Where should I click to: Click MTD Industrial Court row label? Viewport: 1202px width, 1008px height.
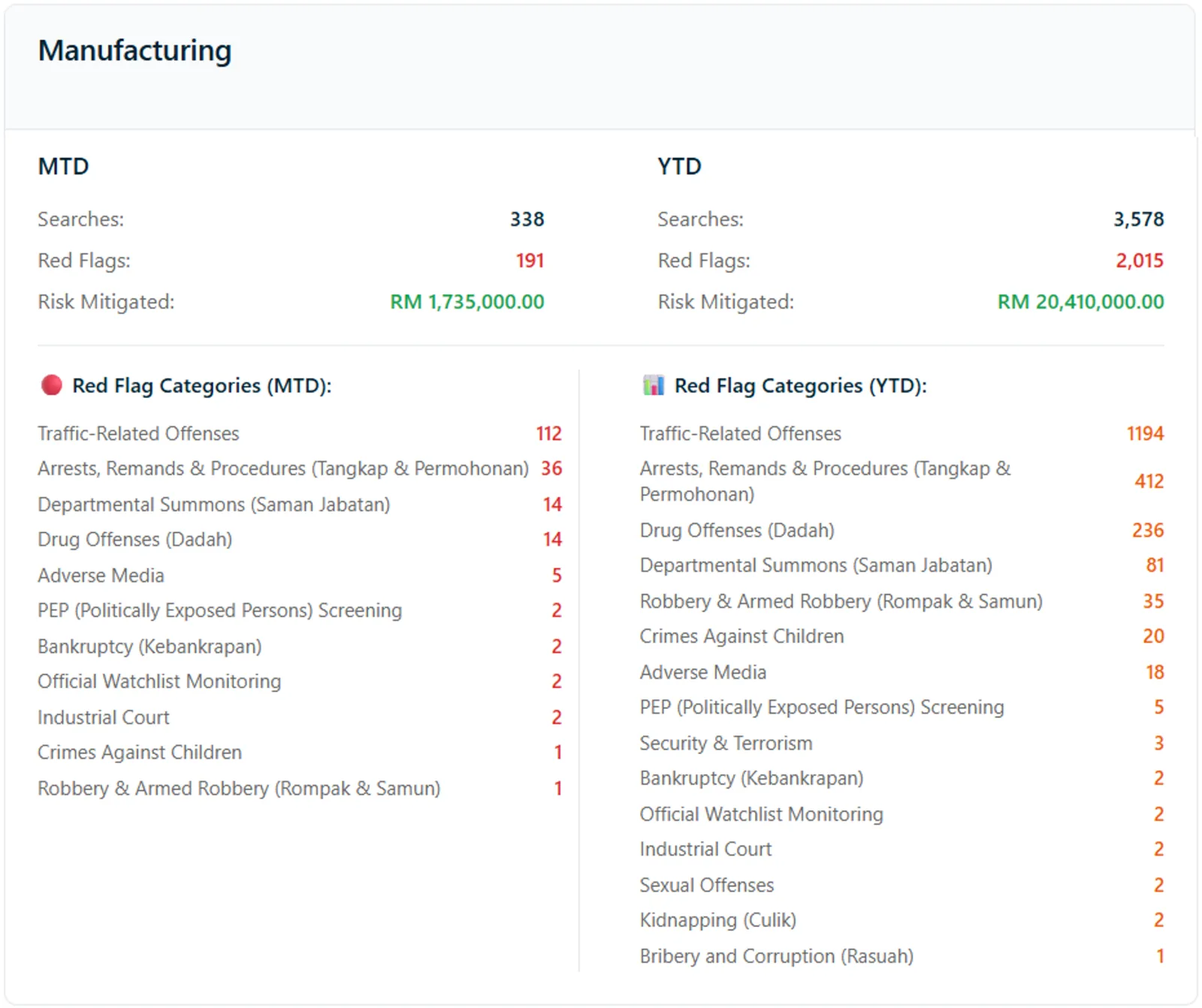click(x=104, y=717)
